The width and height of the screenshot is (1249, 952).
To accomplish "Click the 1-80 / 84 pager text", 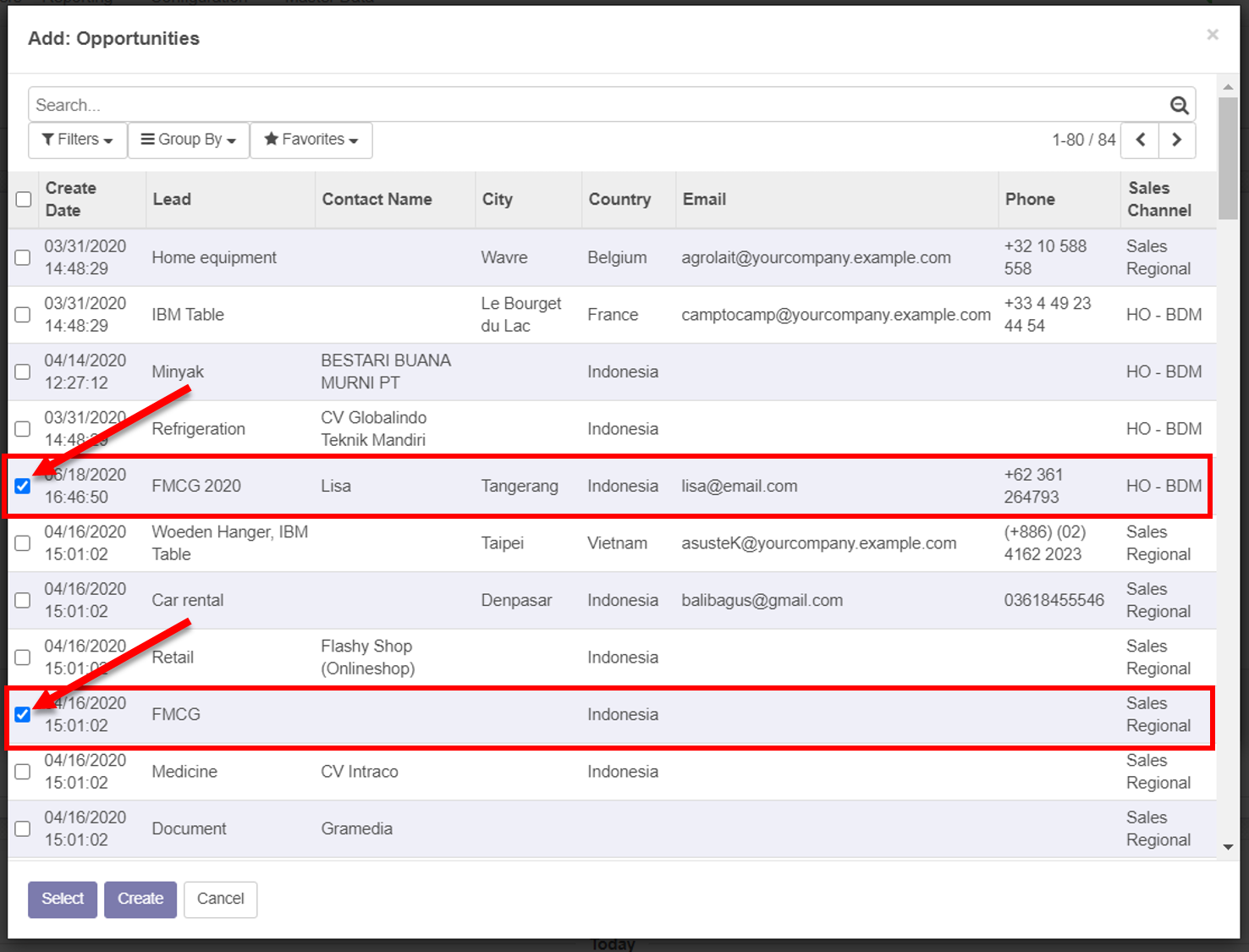I will tap(1084, 140).
